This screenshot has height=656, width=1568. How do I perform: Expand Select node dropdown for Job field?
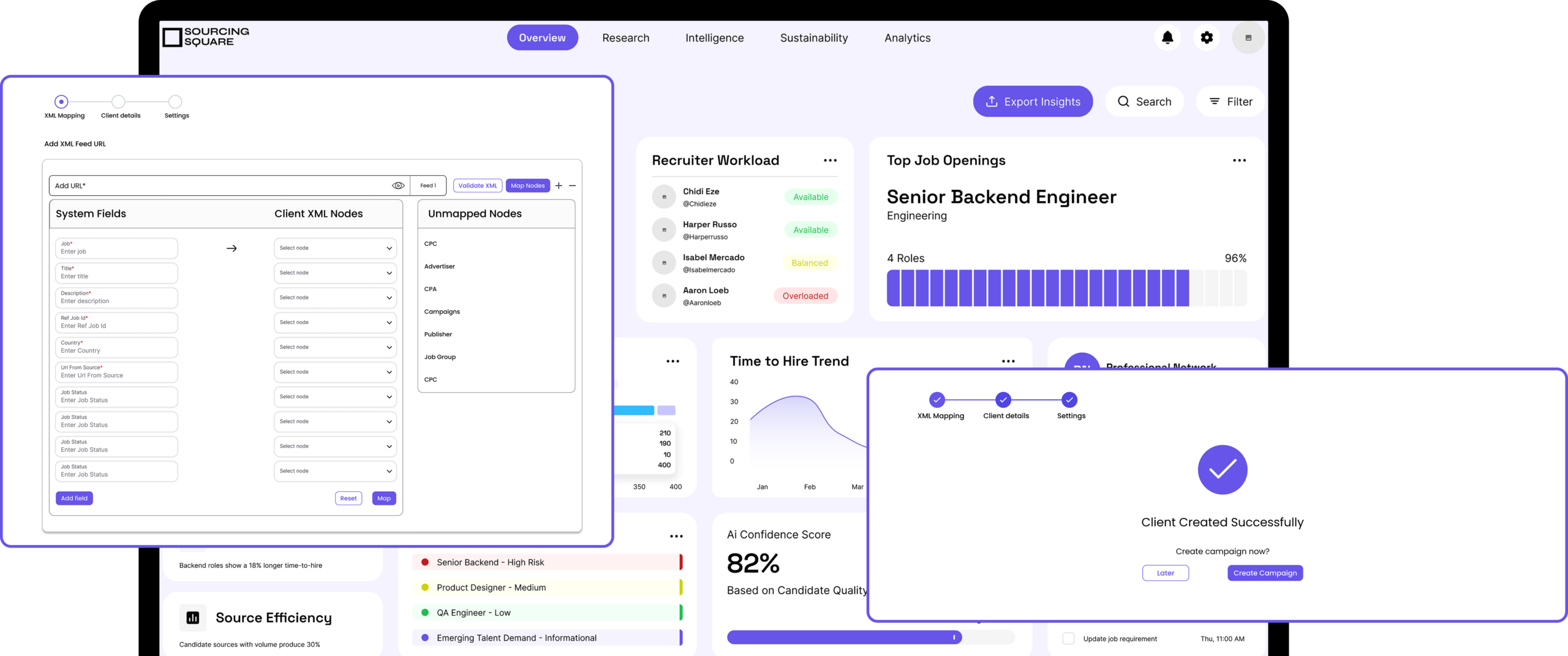(335, 248)
